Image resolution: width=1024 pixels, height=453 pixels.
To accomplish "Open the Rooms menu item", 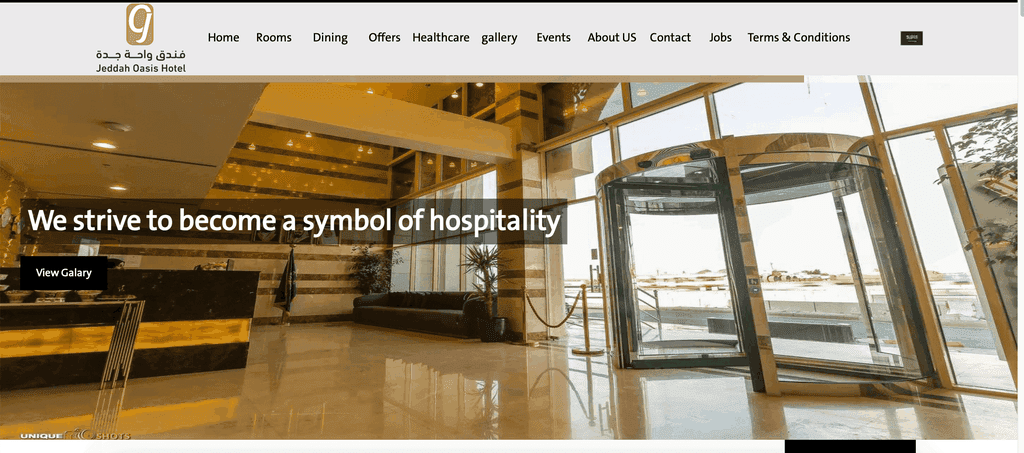I will 274,38.
